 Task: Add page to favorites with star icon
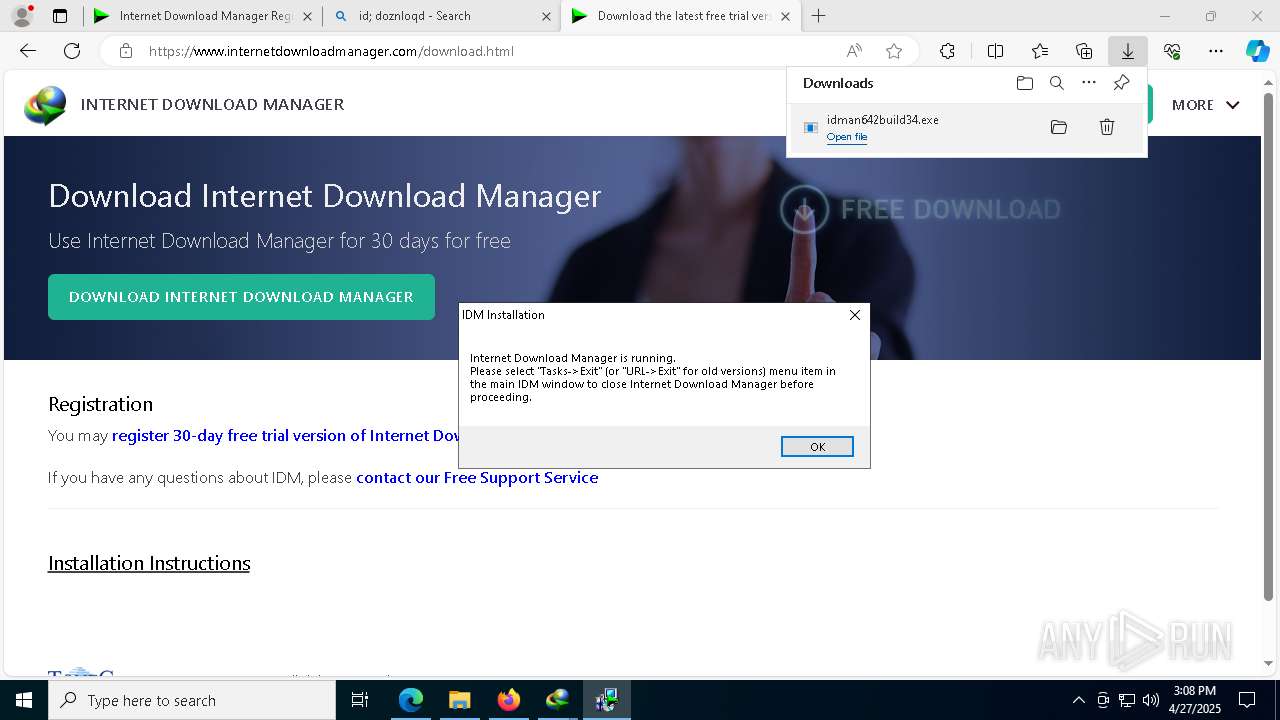click(894, 51)
